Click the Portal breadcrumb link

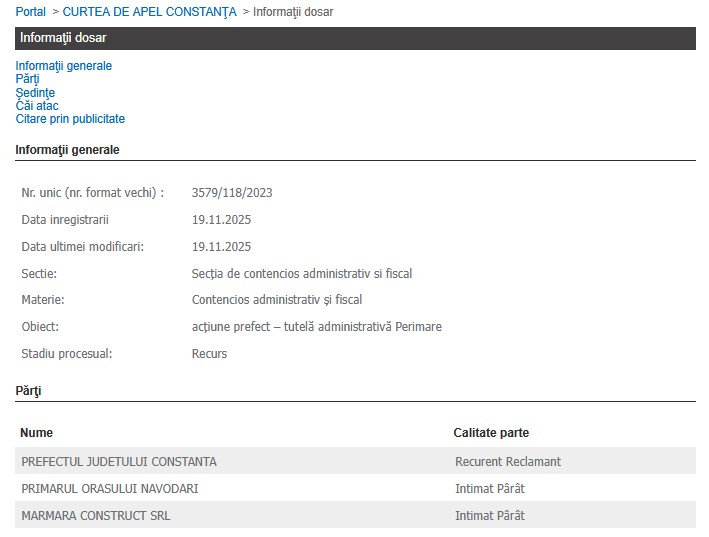[30, 12]
